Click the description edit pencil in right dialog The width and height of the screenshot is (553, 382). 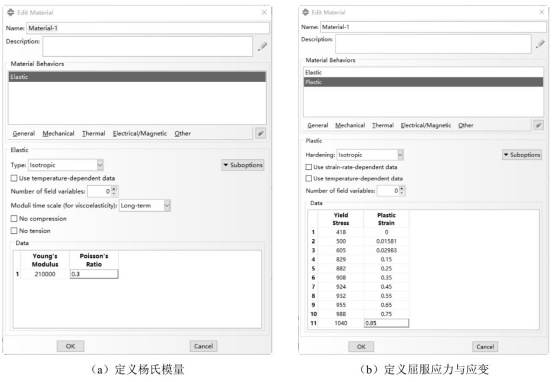540,44
